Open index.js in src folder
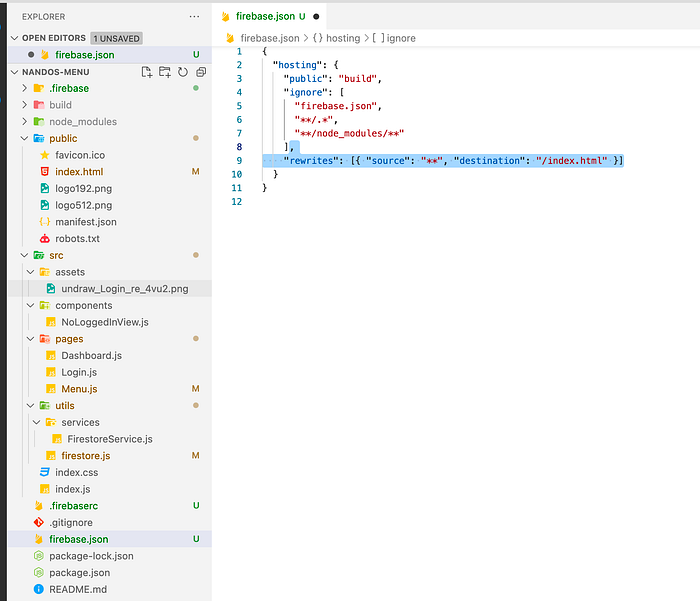 coord(110,489)
